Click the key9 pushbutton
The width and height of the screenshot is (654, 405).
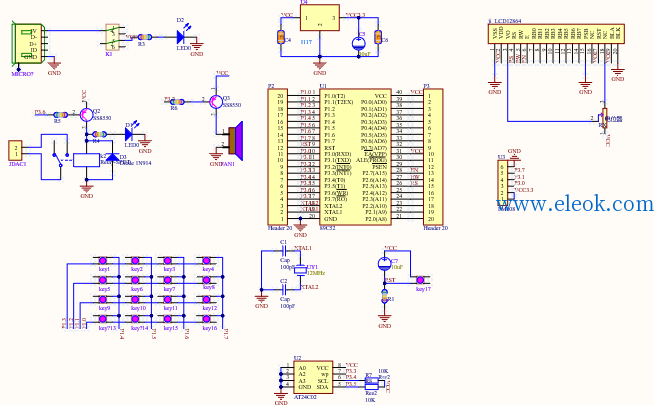pyautogui.click(x=102, y=299)
